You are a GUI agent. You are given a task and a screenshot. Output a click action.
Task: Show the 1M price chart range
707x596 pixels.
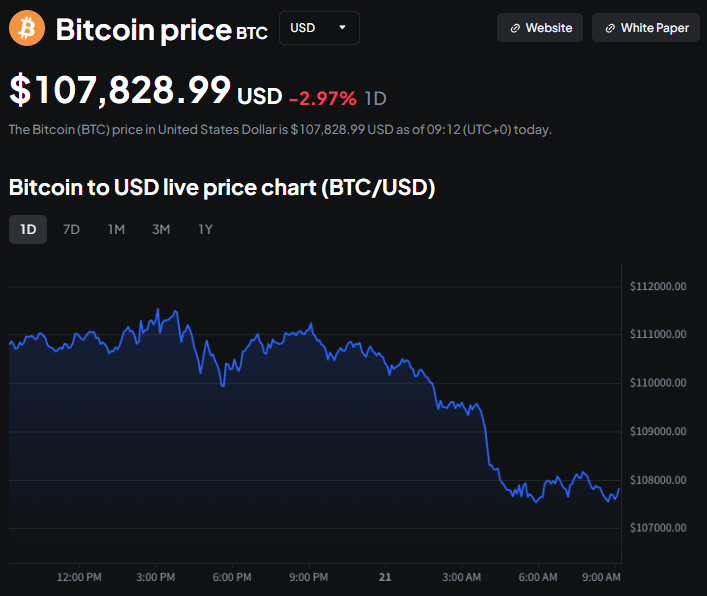click(116, 229)
